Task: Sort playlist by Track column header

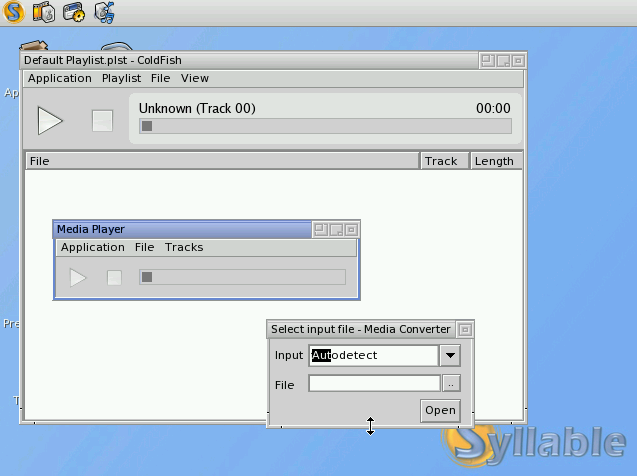Action: pos(444,161)
